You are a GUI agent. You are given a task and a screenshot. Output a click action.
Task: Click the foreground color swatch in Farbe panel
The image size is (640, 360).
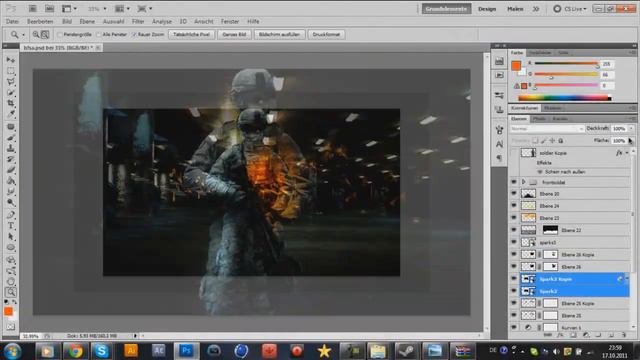pyautogui.click(x=516, y=65)
